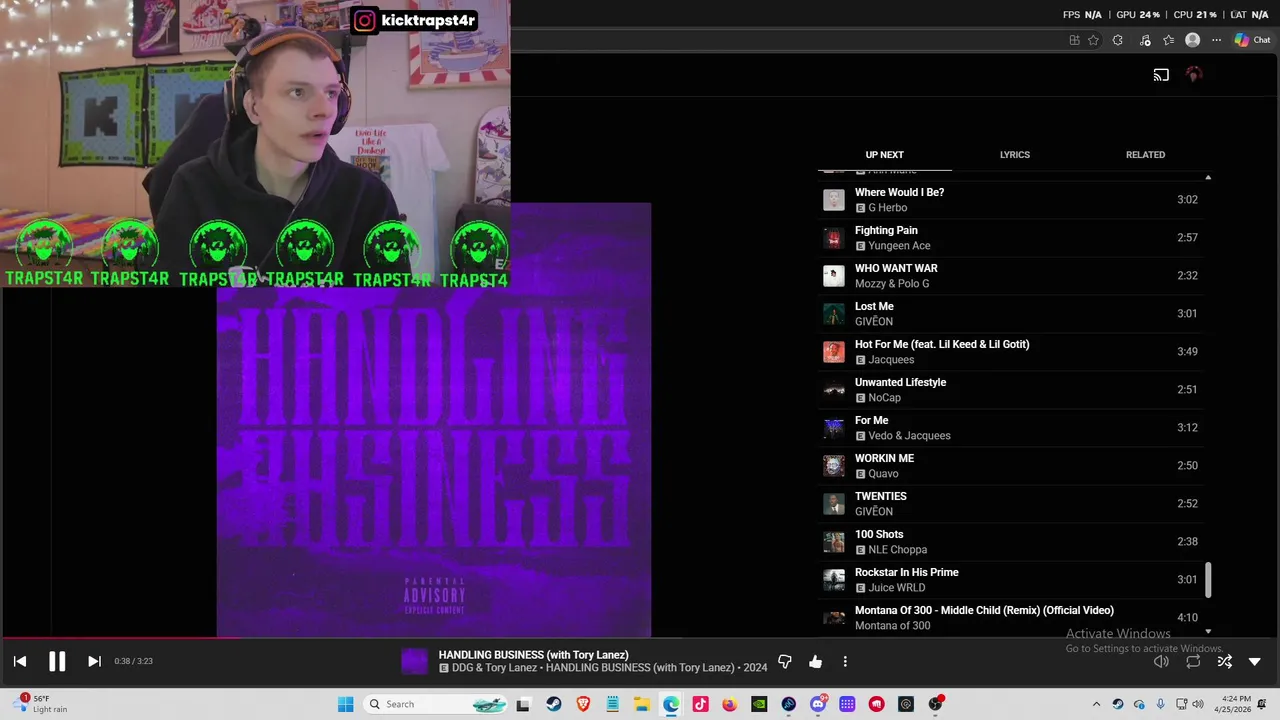
Task: Dislike HANDLING BUSINESS with thumbs down
Action: tap(785, 661)
